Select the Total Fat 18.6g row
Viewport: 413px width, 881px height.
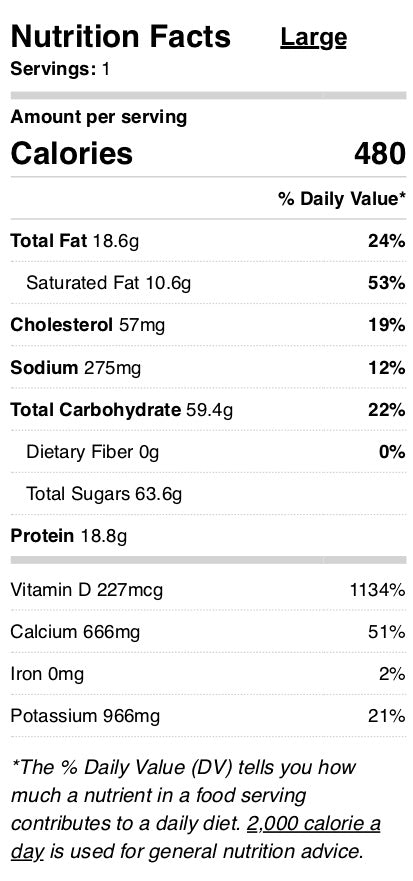pyautogui.click(x=208, y=241)
